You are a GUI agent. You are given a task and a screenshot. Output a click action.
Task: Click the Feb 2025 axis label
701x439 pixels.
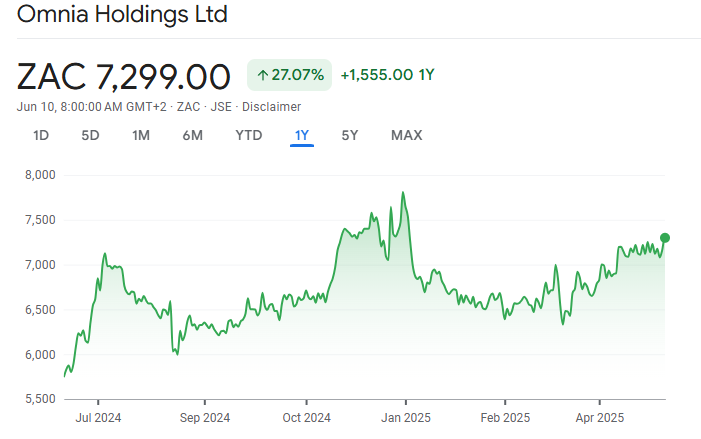click(x=505, y=418)
